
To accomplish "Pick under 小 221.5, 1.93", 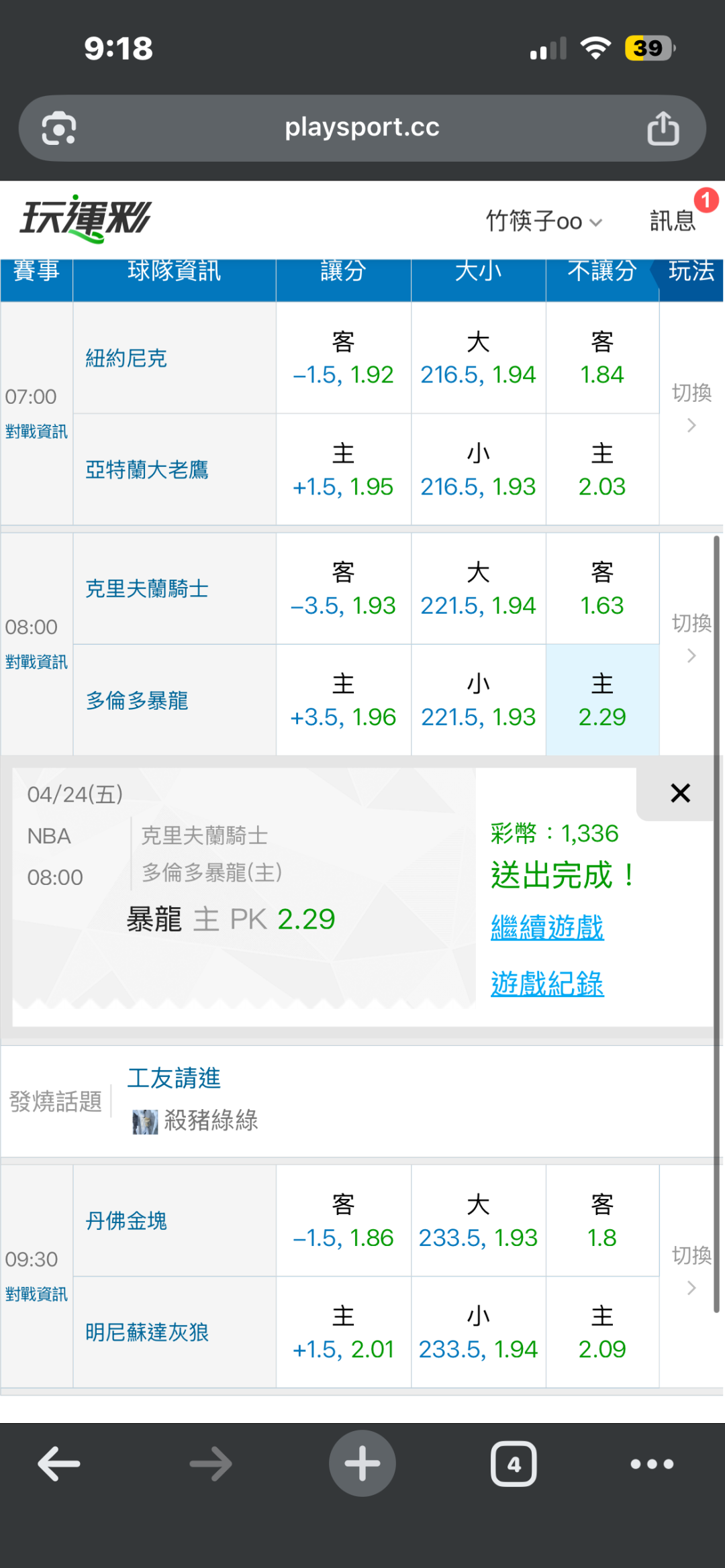I will coord(478,700).
